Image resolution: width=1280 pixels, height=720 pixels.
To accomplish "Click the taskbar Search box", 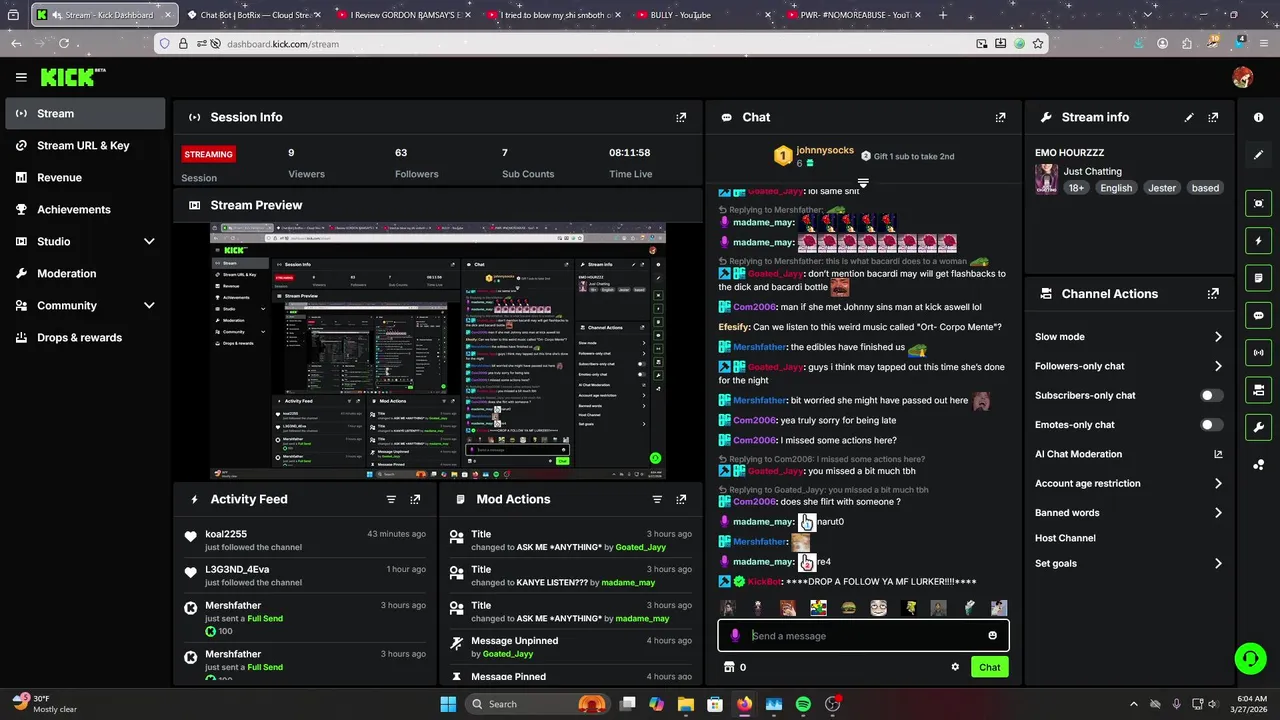I will pos(538,704).
